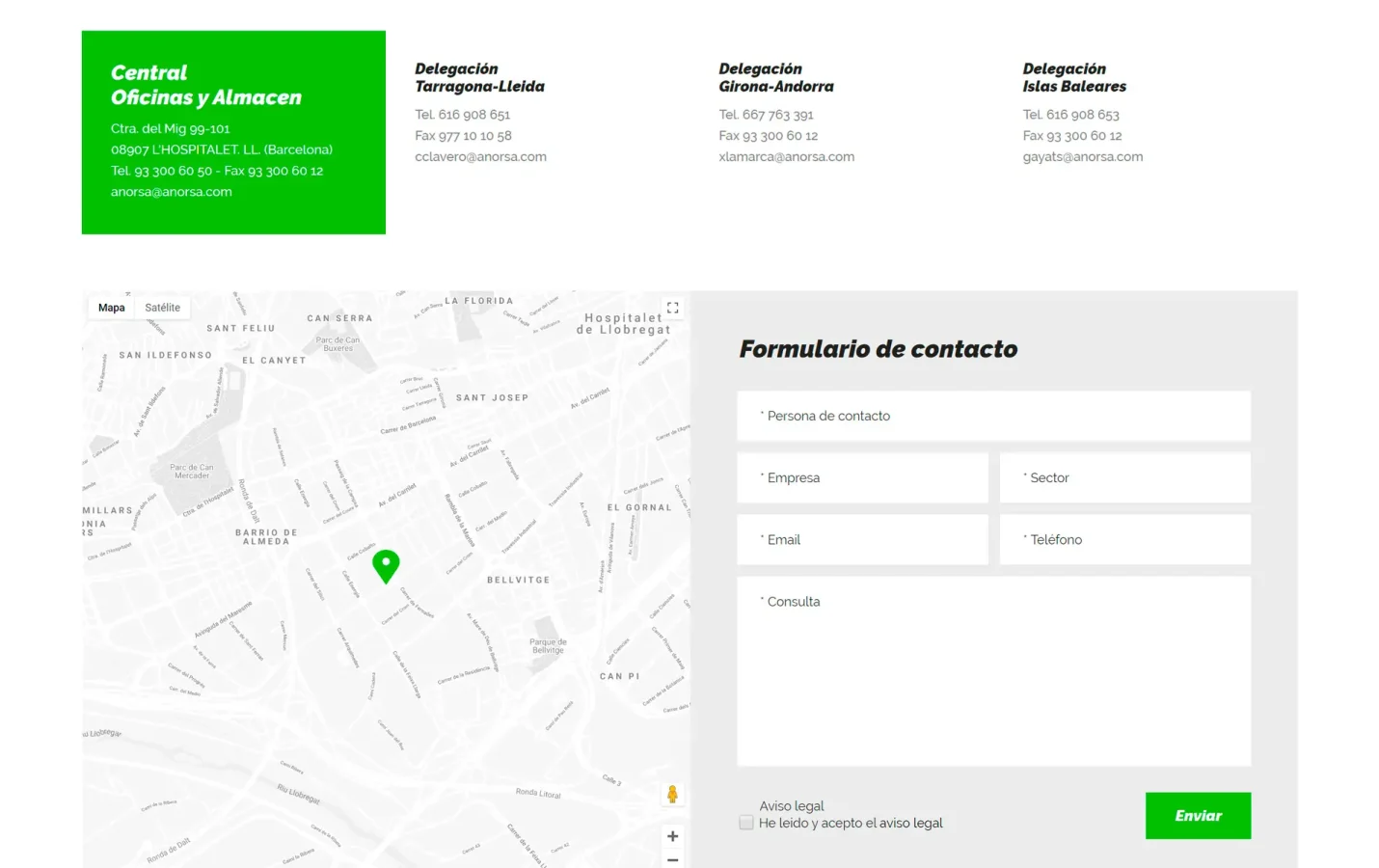Screen dimensions: 1379x868
Task: Select the Street View pegman icon
Action: 672,794
